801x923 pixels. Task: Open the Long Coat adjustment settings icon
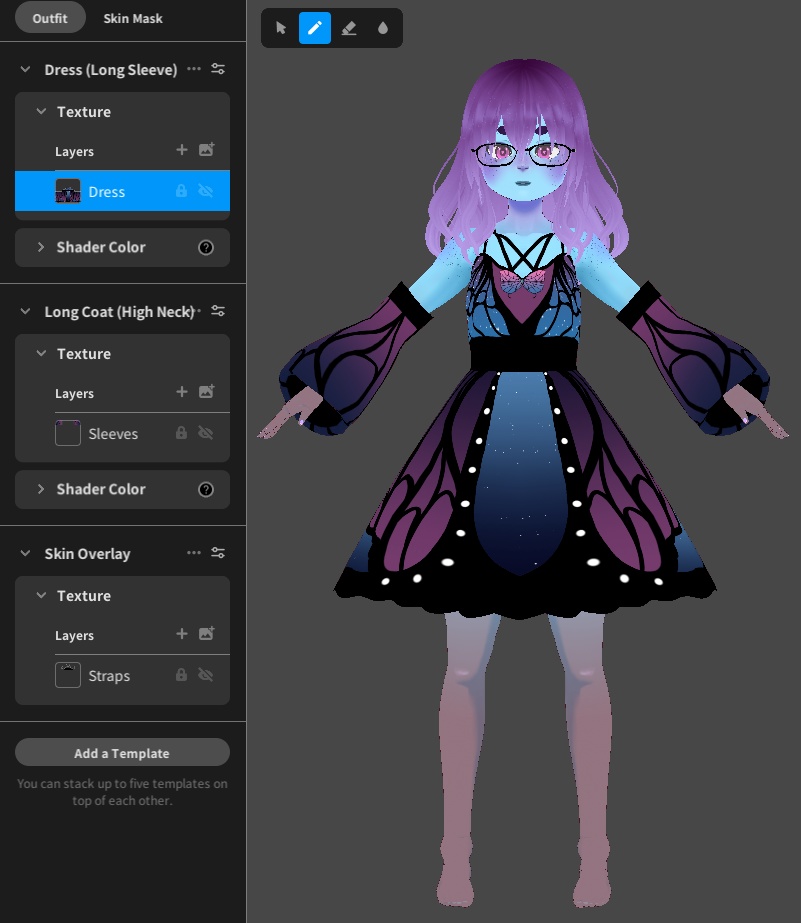point(218,311)
